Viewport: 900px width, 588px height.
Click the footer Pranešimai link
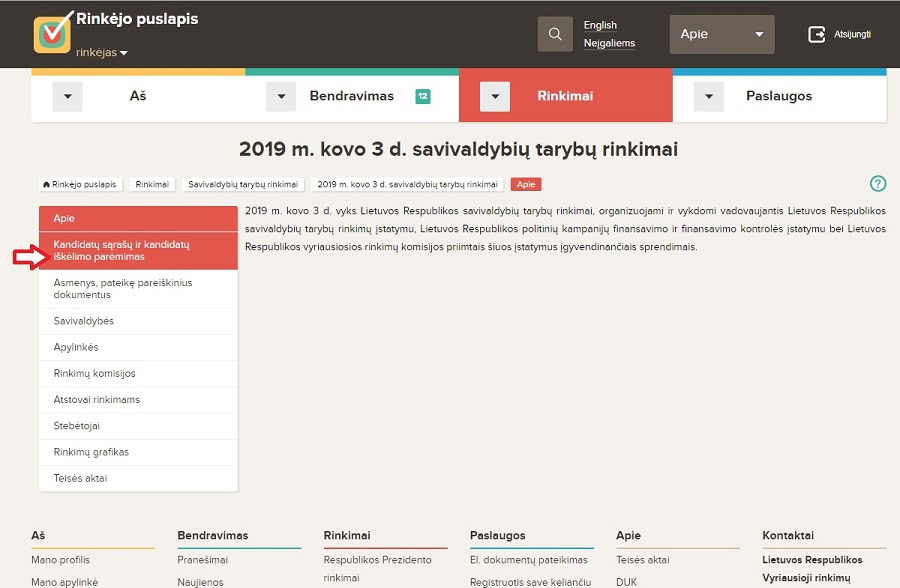203,560
